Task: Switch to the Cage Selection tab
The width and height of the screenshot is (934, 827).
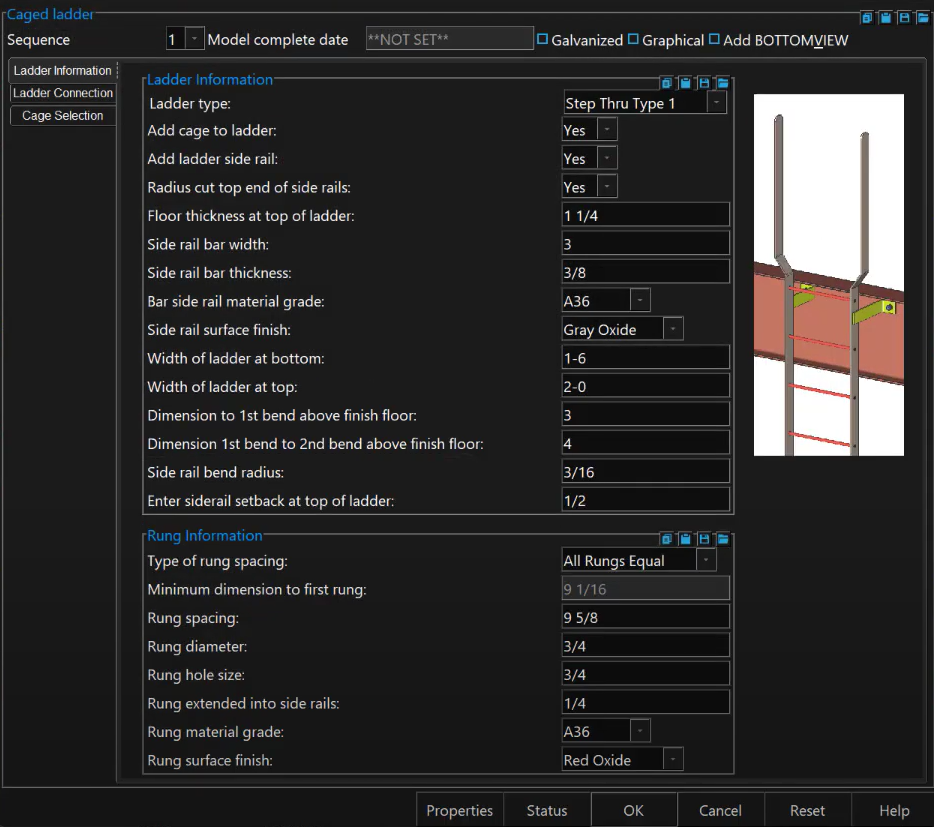Action: 62,115
